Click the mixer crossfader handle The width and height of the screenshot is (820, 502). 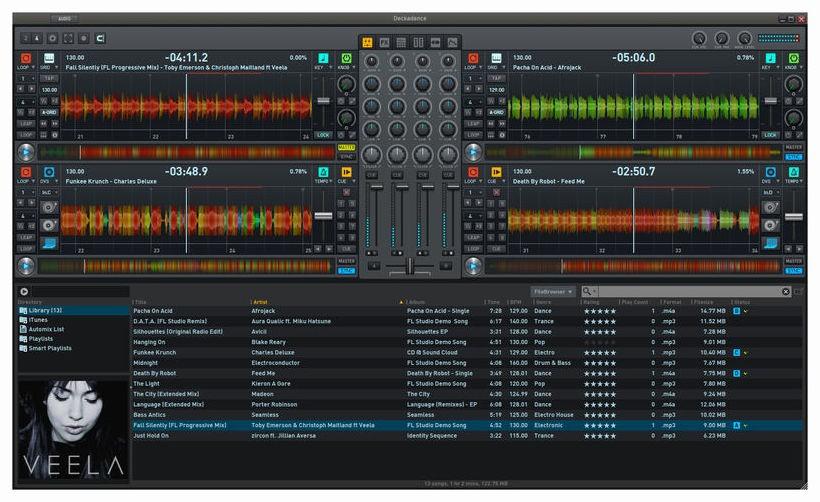point(409,266)
